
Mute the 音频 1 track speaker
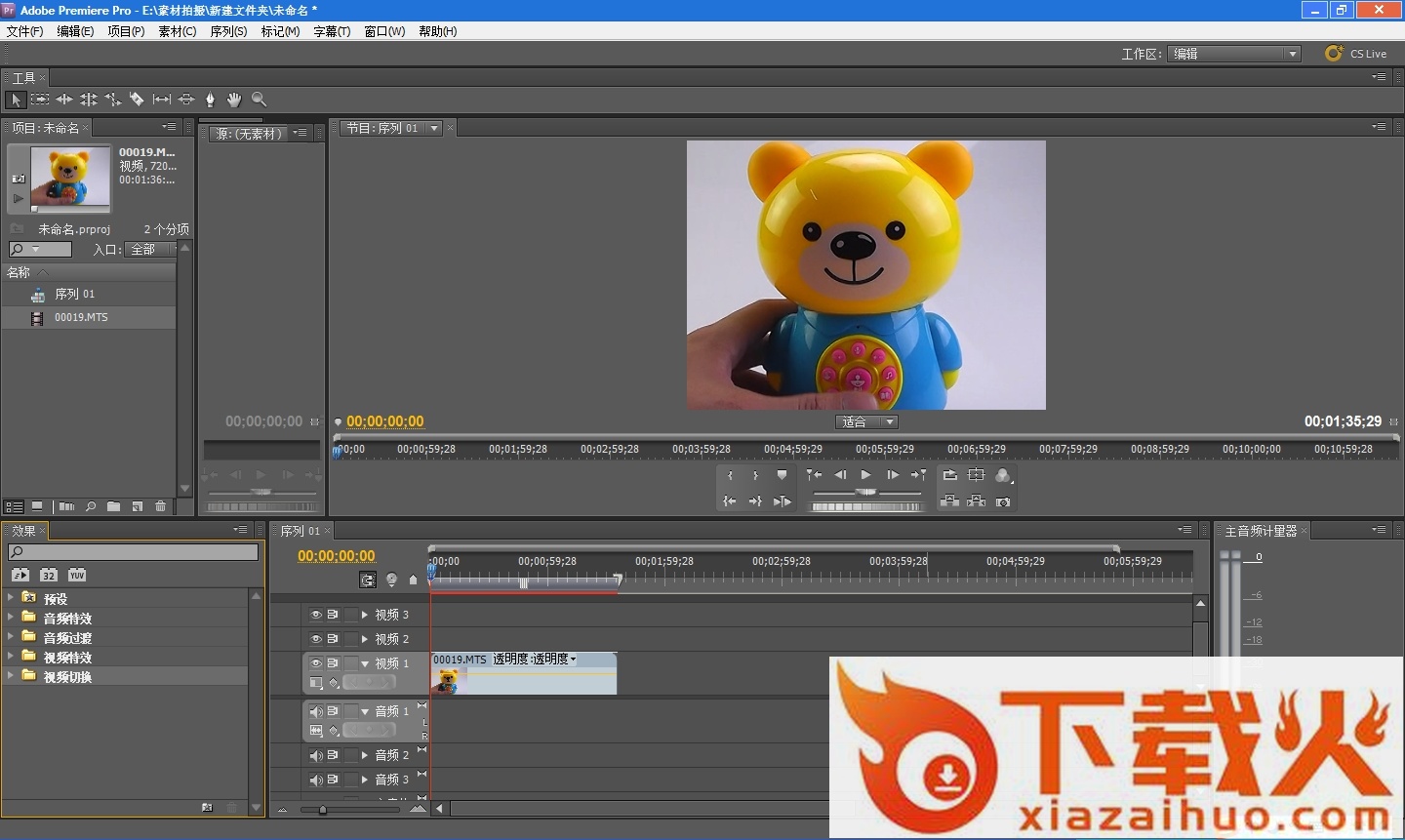(316, 711)
